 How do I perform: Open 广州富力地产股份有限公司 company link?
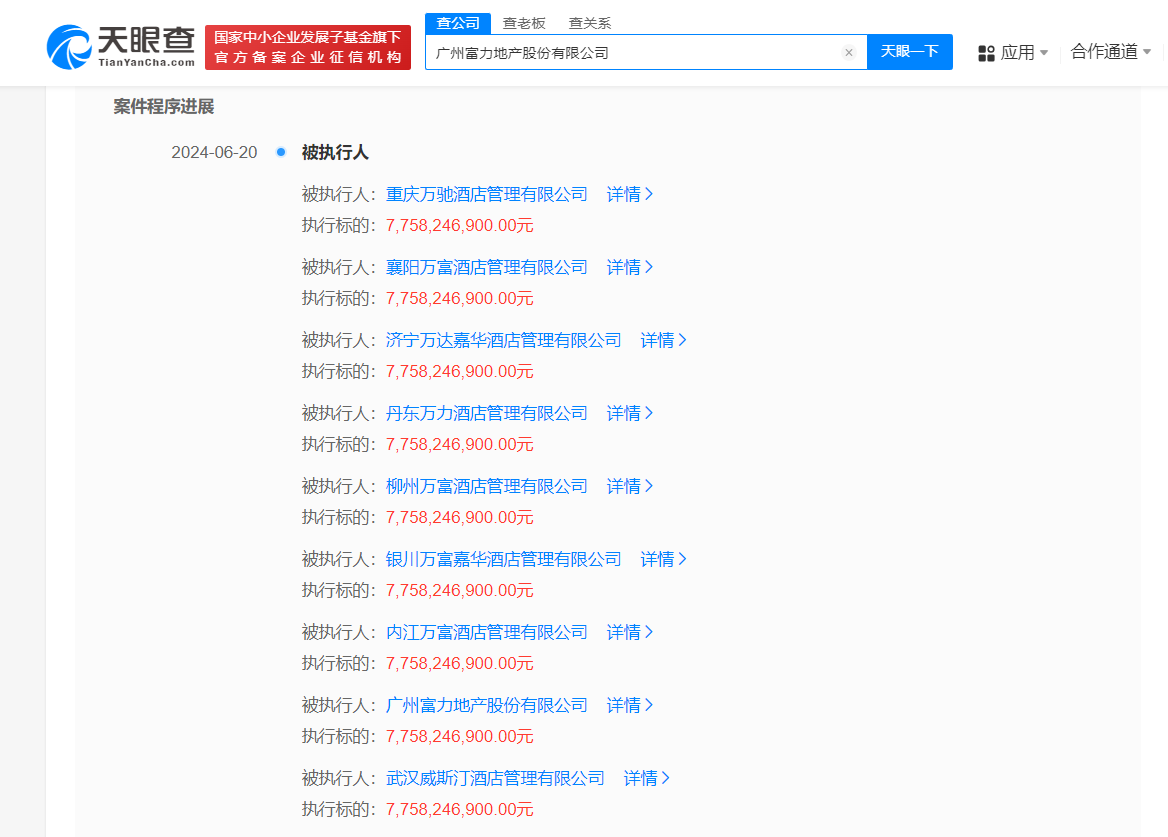(x=487, y=705)
